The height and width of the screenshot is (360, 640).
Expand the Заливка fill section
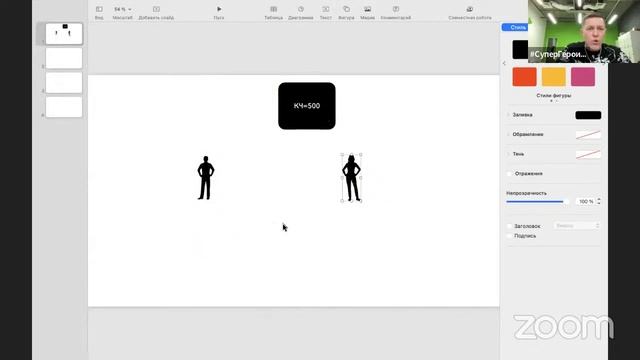click(508, 115)
